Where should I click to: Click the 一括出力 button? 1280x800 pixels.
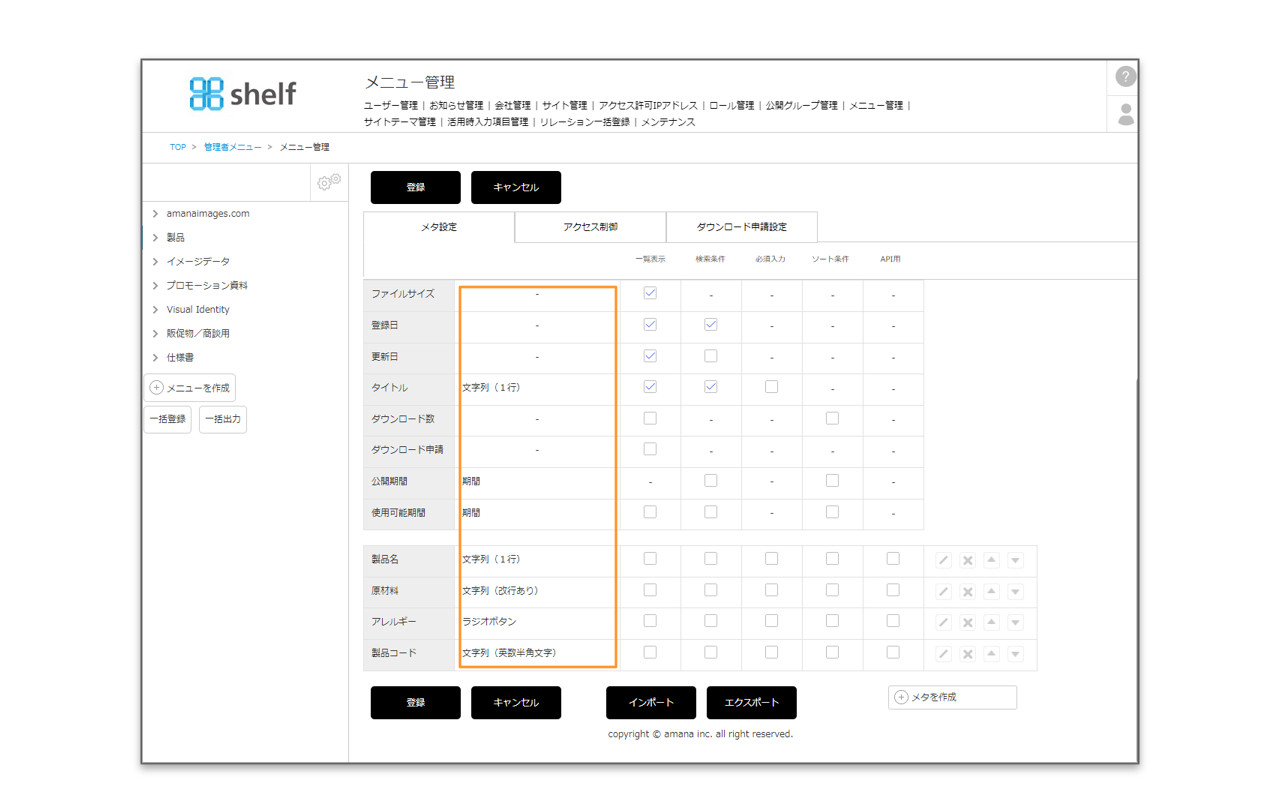pos(223,419)
